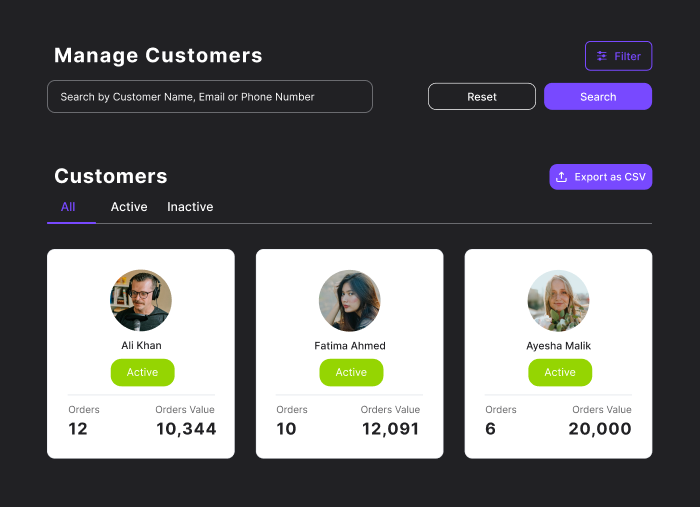Click the export upload arrow icon
Viewport: 700px width, 507px height.
point(562,177)
